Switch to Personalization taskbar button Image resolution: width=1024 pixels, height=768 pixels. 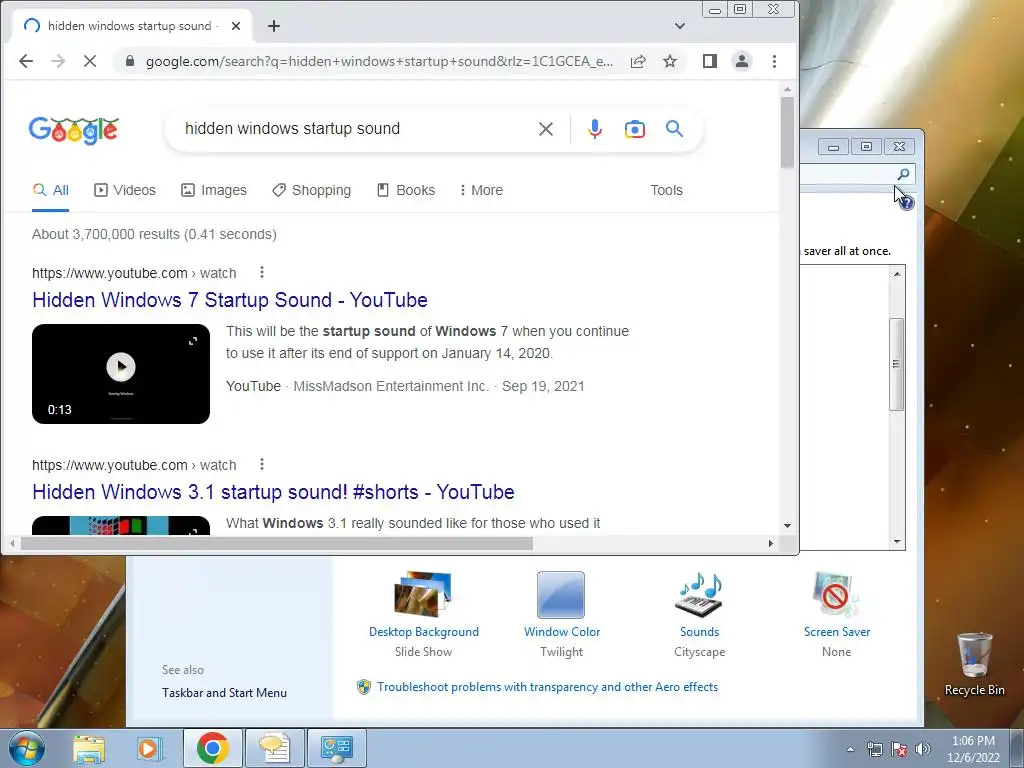[x=336, y=748]
